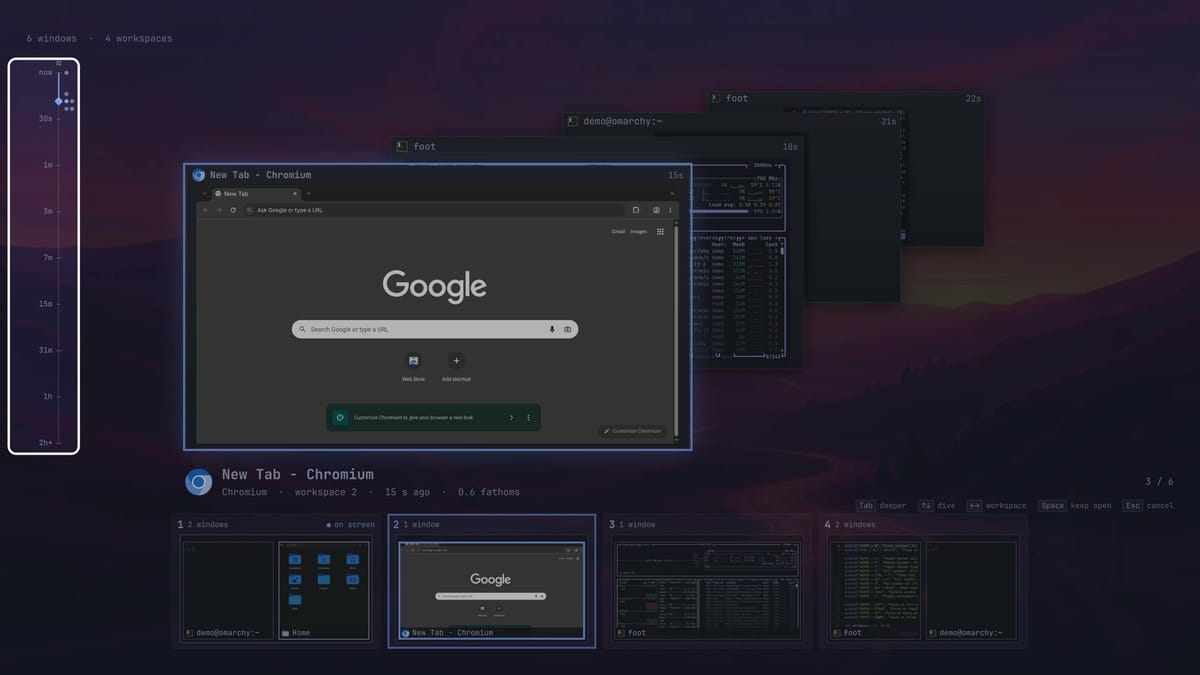
Task: Select the demo@omarchy:~ thumbnail in workspace 4
Action: coord(973,590)
